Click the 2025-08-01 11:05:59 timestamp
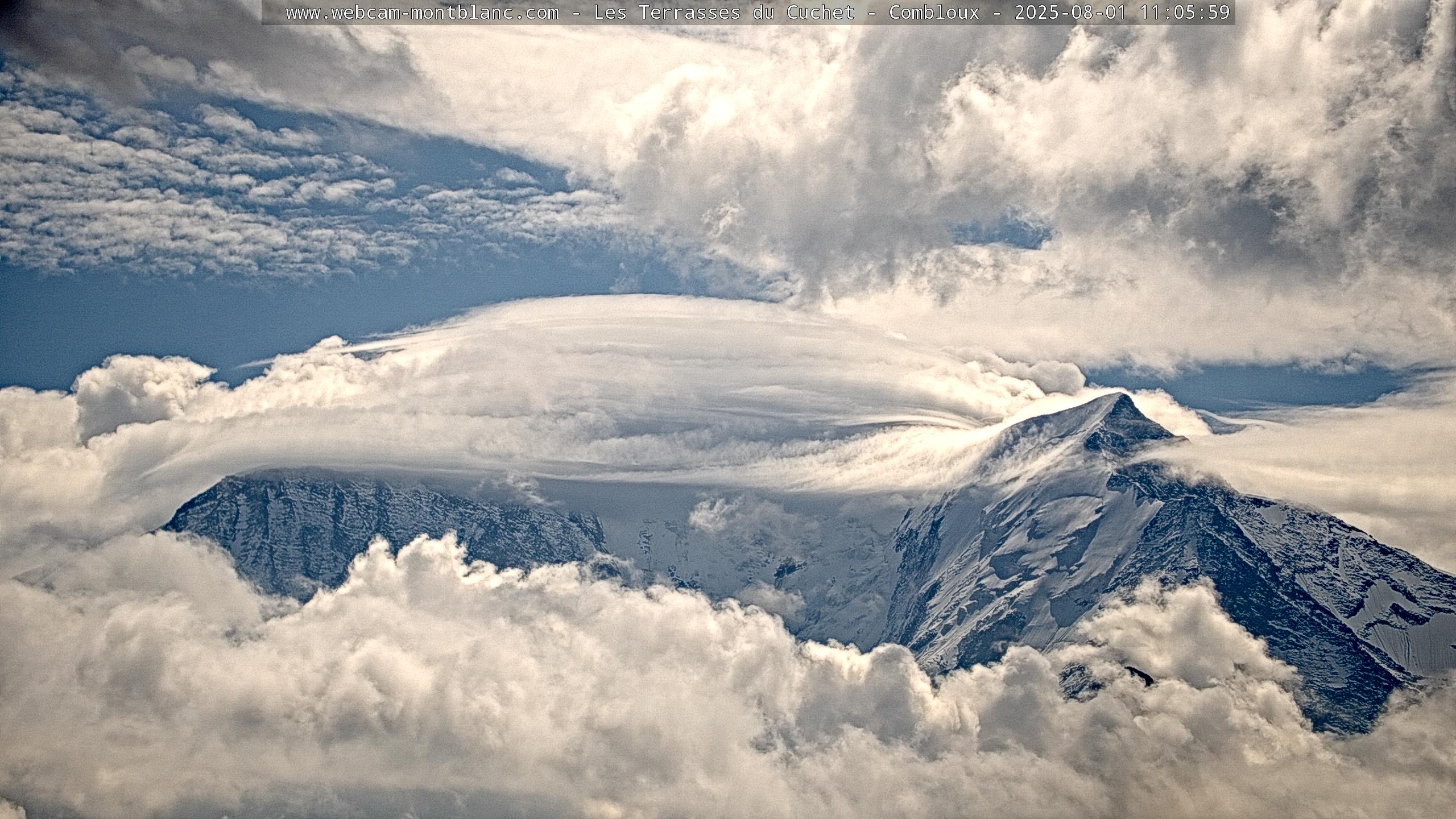1456x819 pixels. [1123, 13]
